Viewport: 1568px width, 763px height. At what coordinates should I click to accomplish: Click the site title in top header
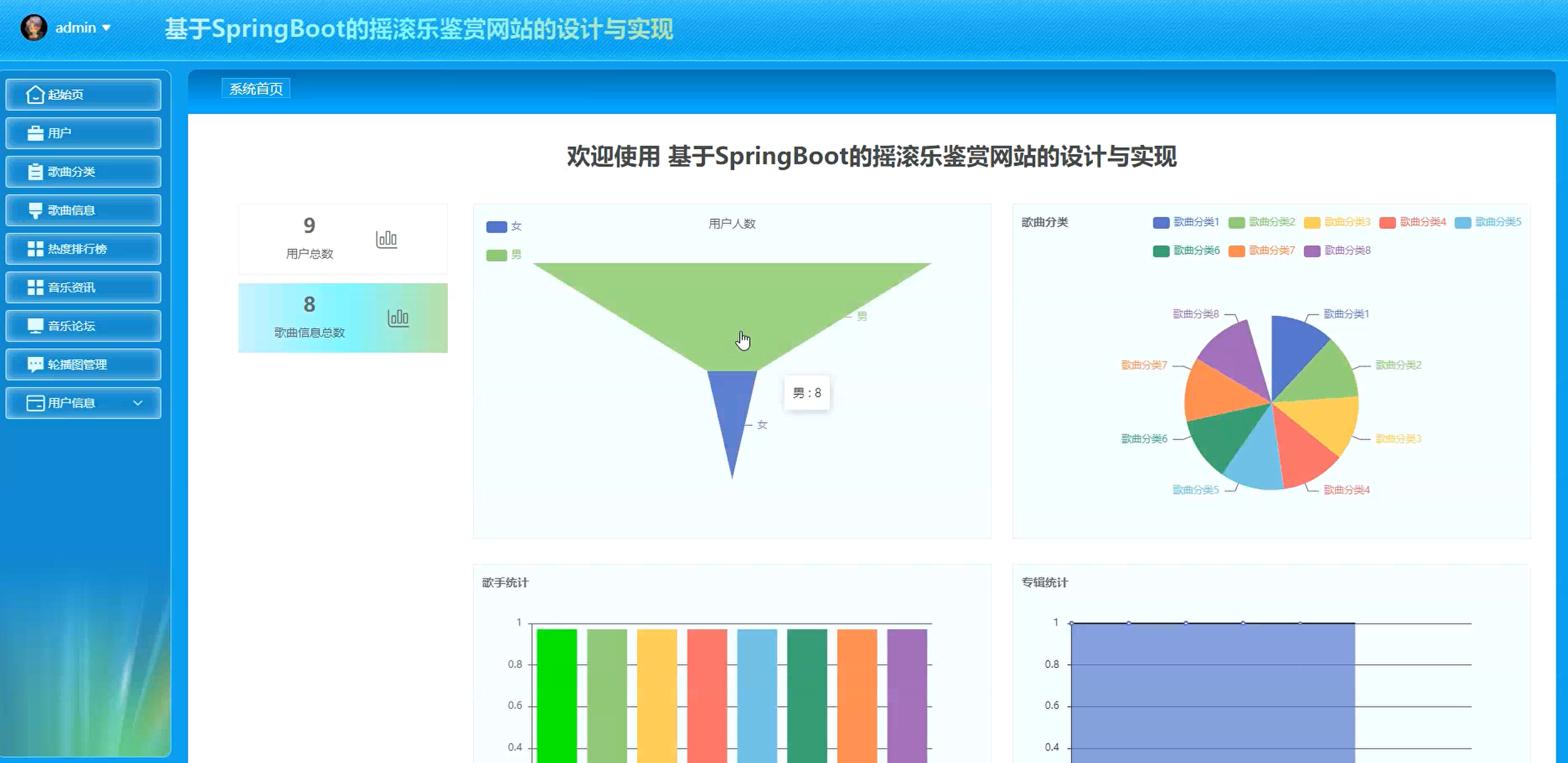(419, 29)
